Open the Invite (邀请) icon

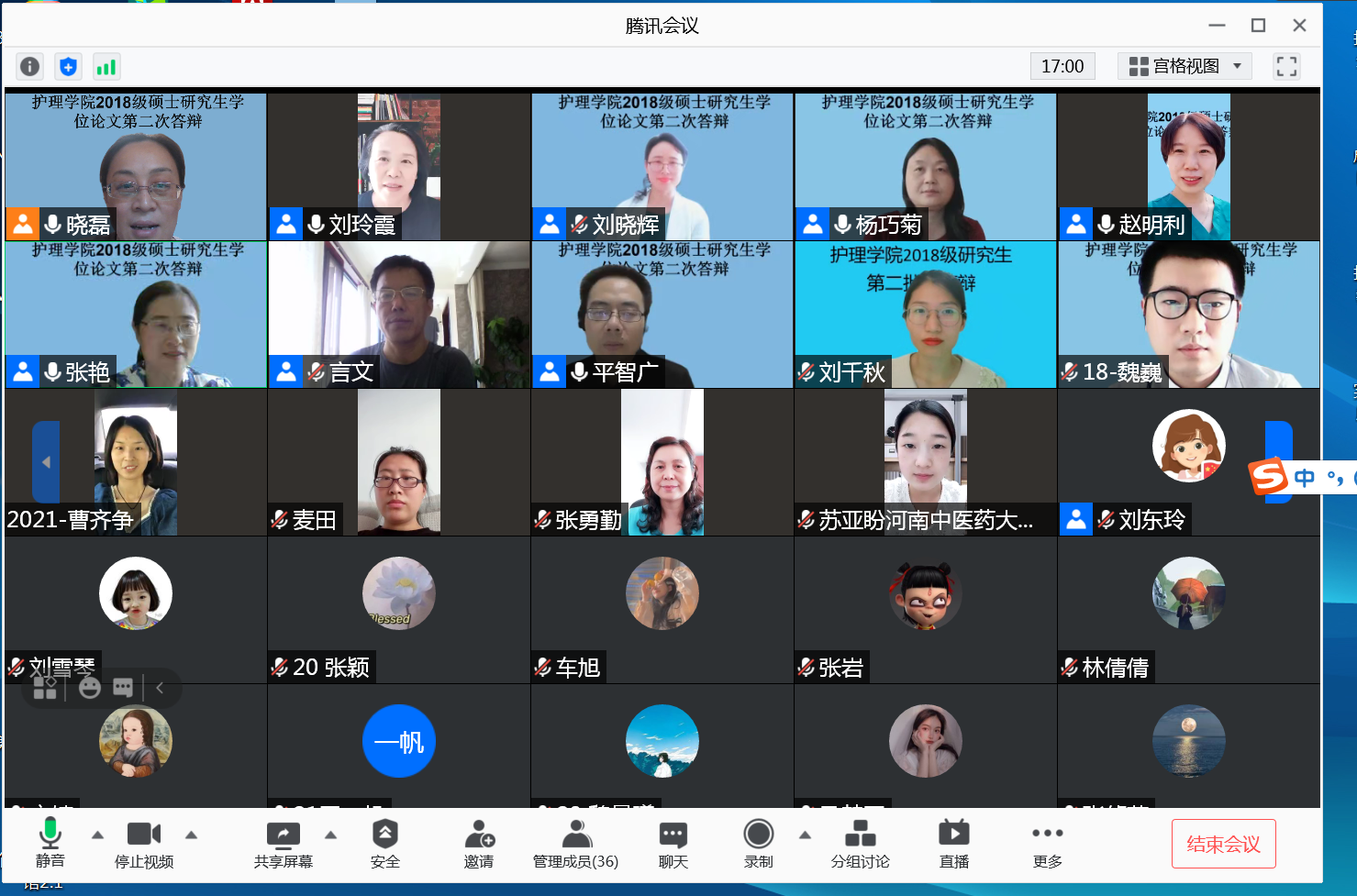coord(479,844)
